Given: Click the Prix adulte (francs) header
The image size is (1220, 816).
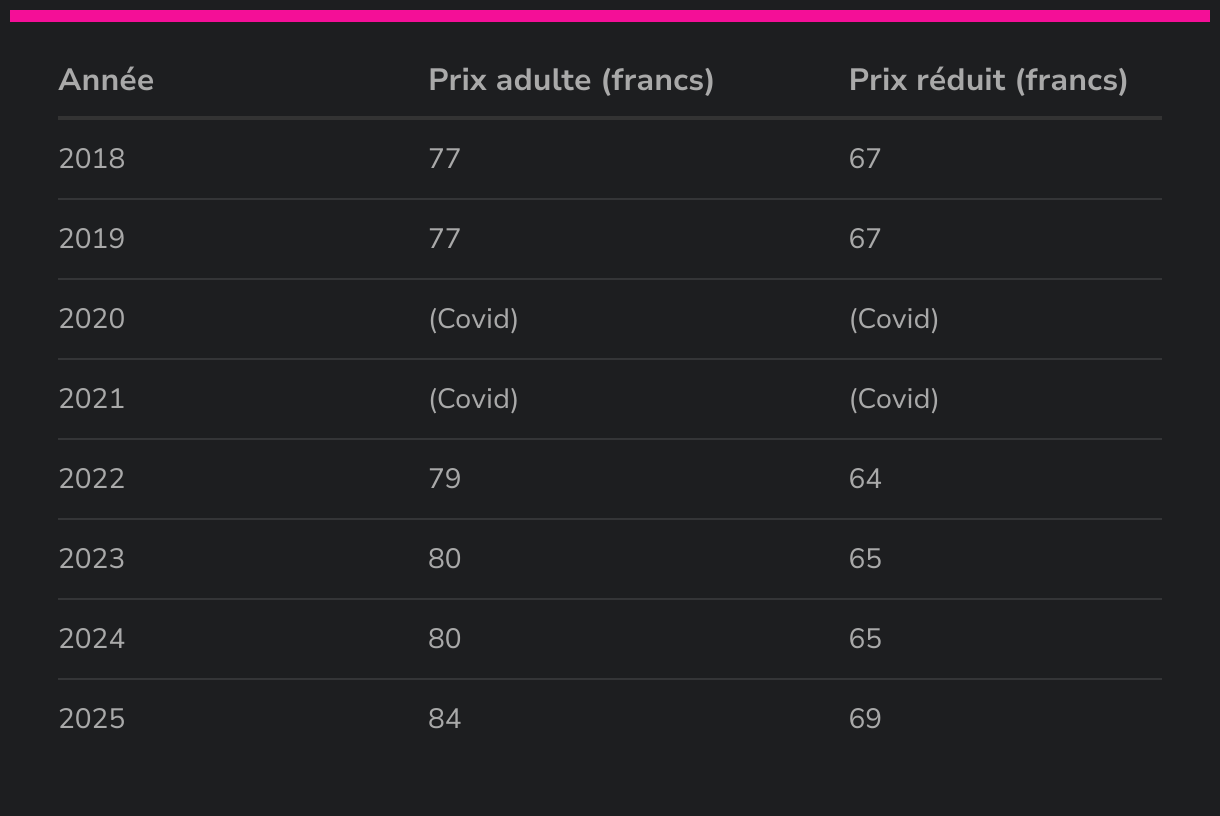Looking at the screenshot, I should (x=571, y=80).
